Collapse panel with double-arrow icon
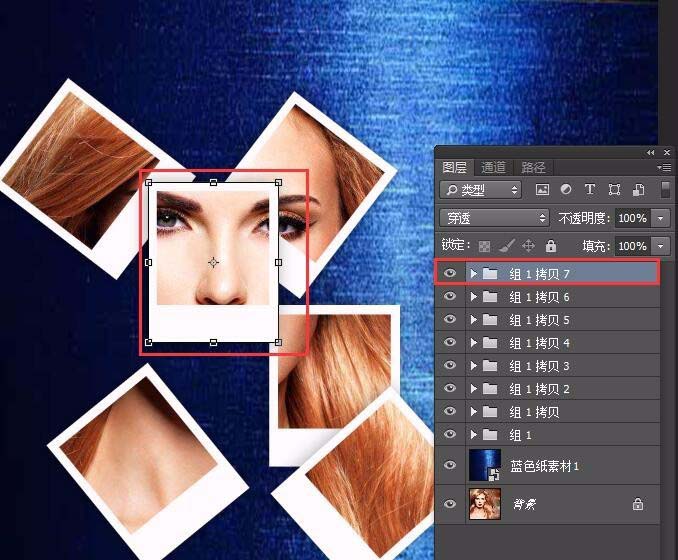Image resolution: width=678 pixels, height=560 pixels. click(x=651, y=153)
